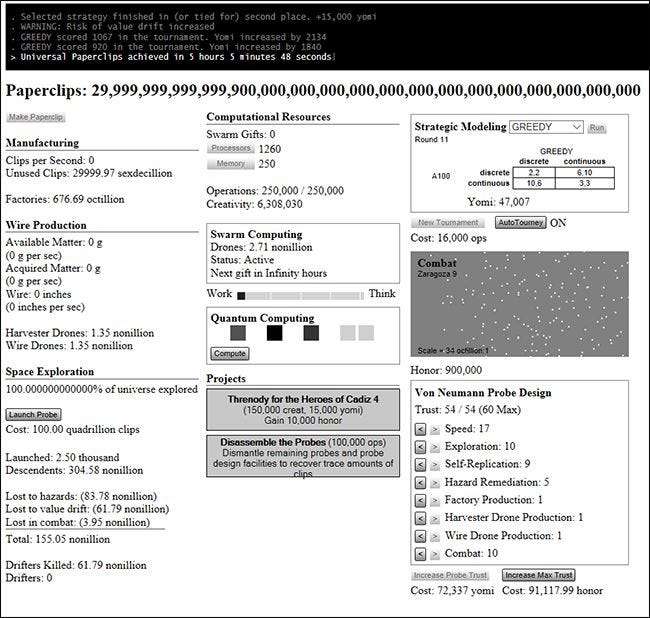Select the Threnody for the Heroes project
Viewport: 650px width, 618px height.
[303, 410]
